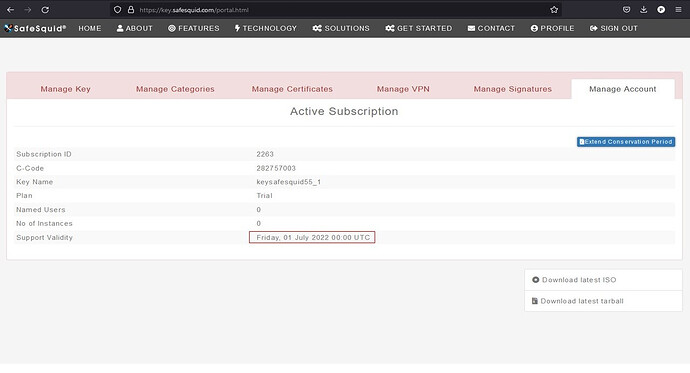The image size is (690, 373).
Task: Click Download latest tarball link
Action: (x=582, y=301)
